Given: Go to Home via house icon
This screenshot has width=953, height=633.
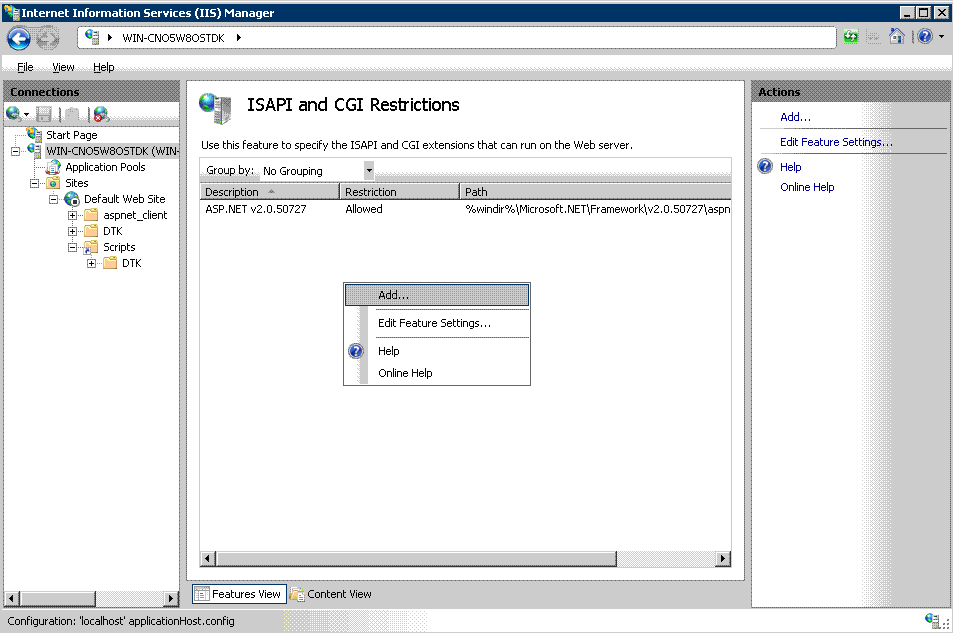Looking at the screenshot, I should [x=896, y=36].
